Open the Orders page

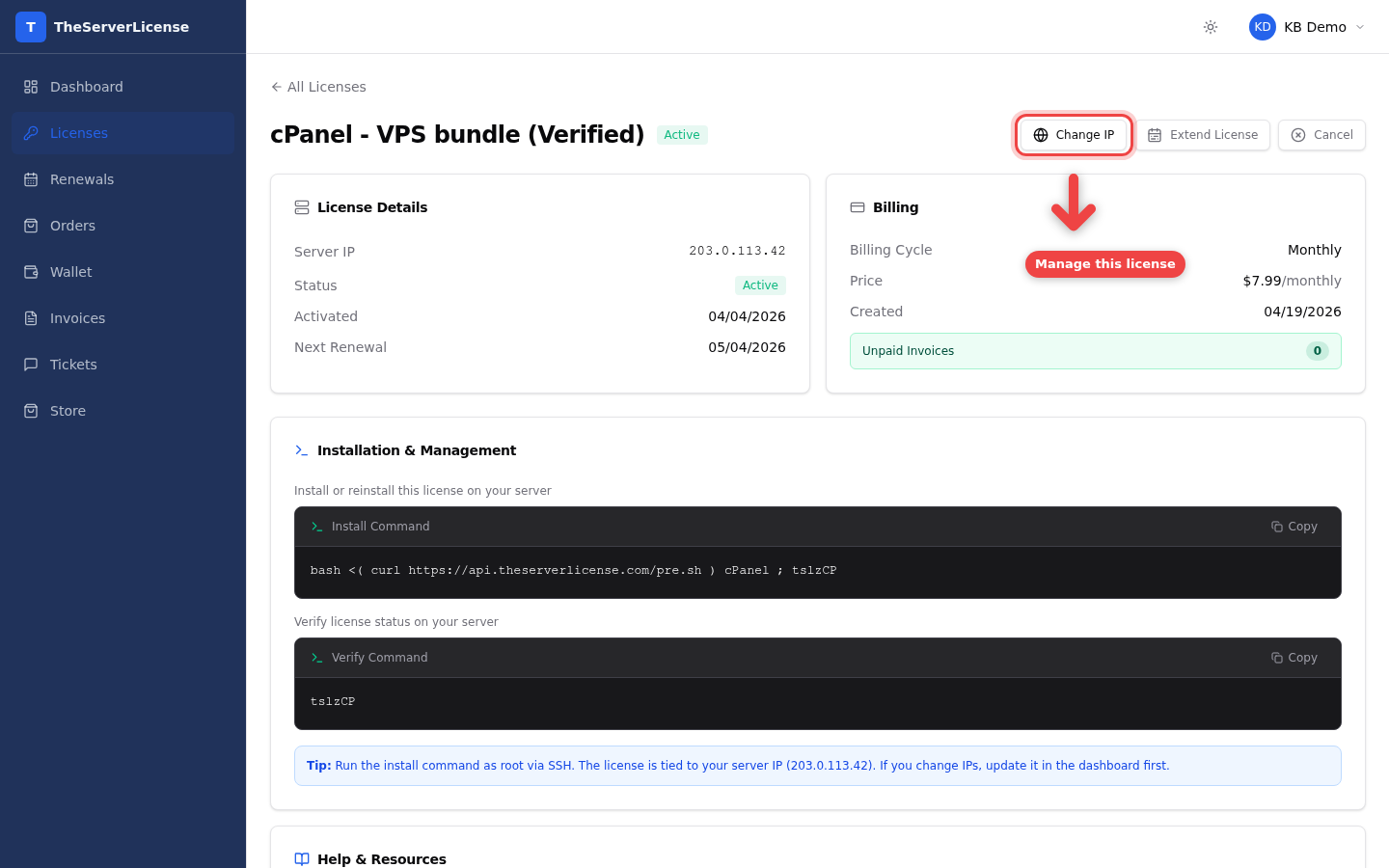[x=123, y=226]
